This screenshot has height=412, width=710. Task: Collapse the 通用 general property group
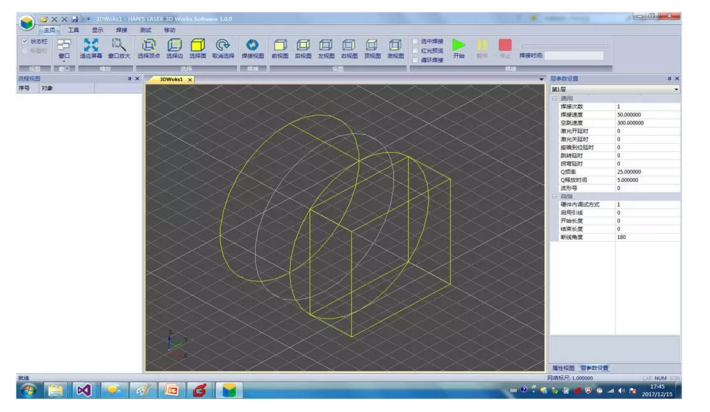(555, 98)
